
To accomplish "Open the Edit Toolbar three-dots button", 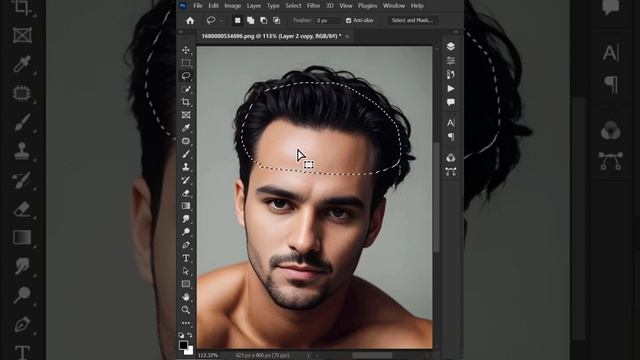I will point(186,323).
